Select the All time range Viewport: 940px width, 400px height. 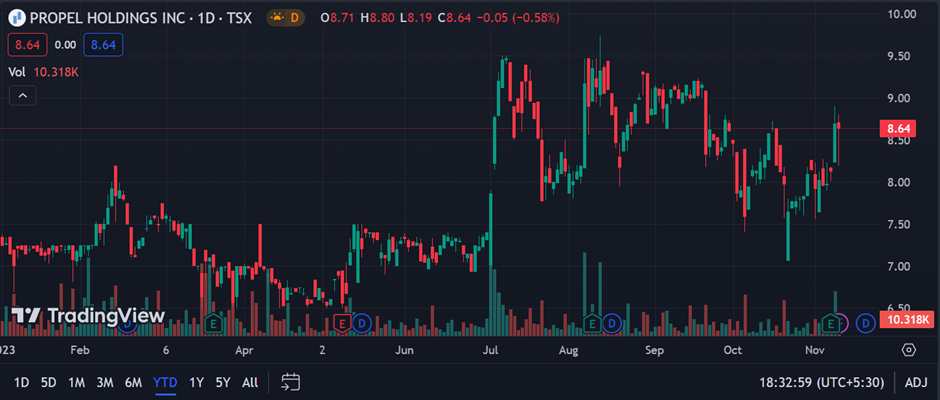click(x=251, y=382)
